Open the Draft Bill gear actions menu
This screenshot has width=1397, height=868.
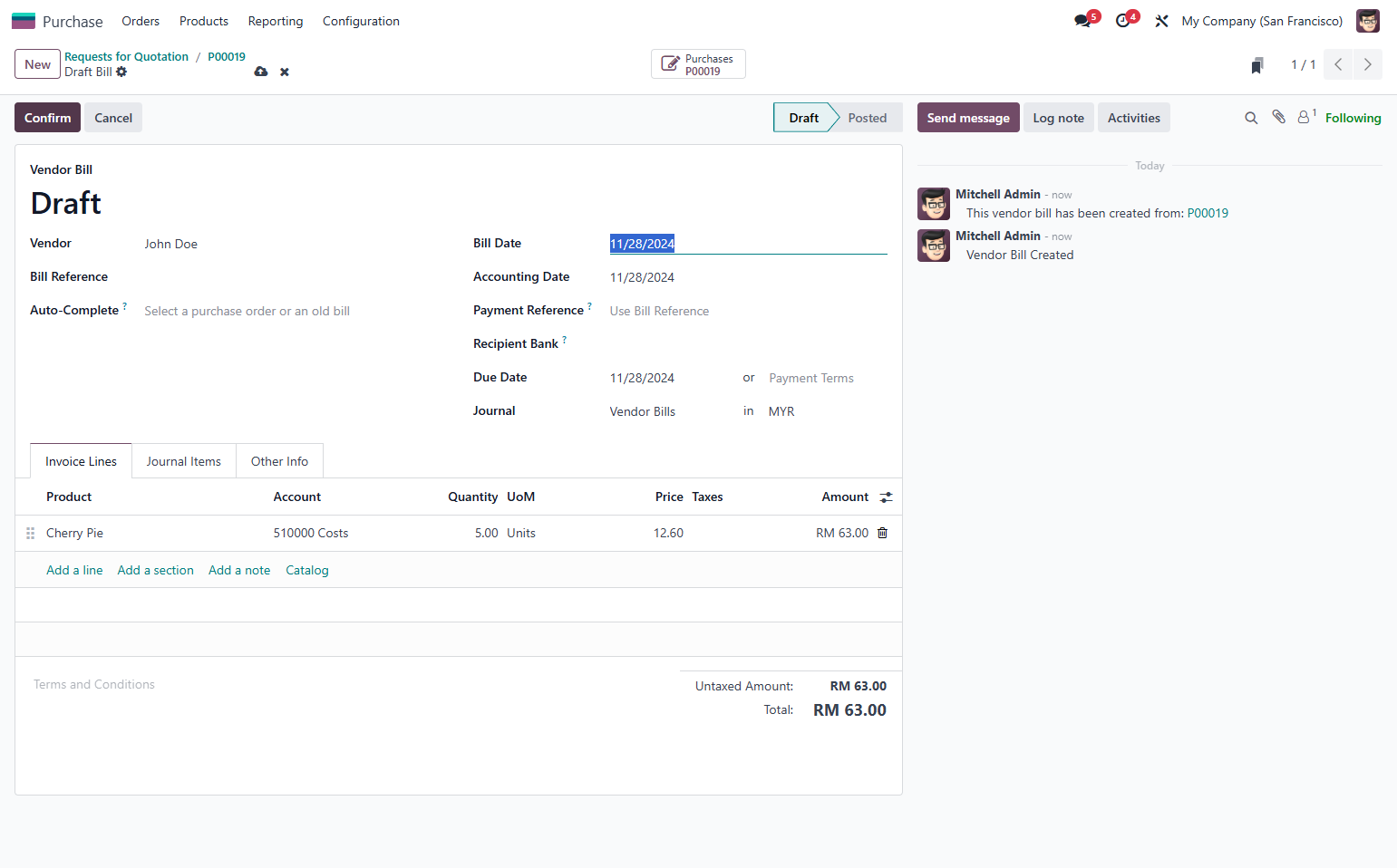pos(121,72)
